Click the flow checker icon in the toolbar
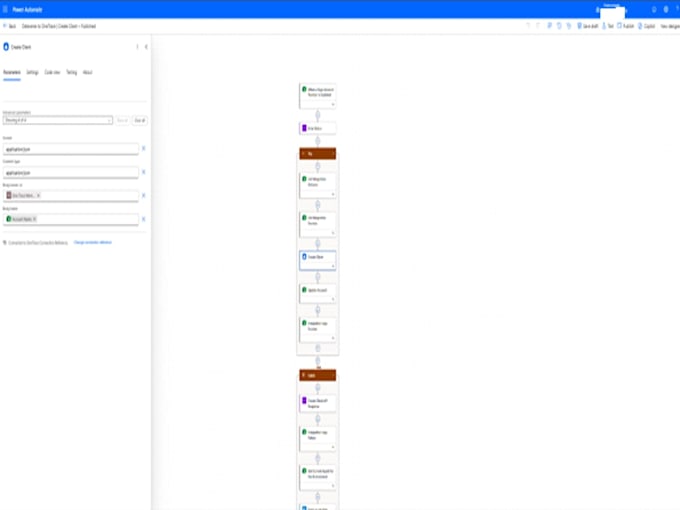 point(559,26)
